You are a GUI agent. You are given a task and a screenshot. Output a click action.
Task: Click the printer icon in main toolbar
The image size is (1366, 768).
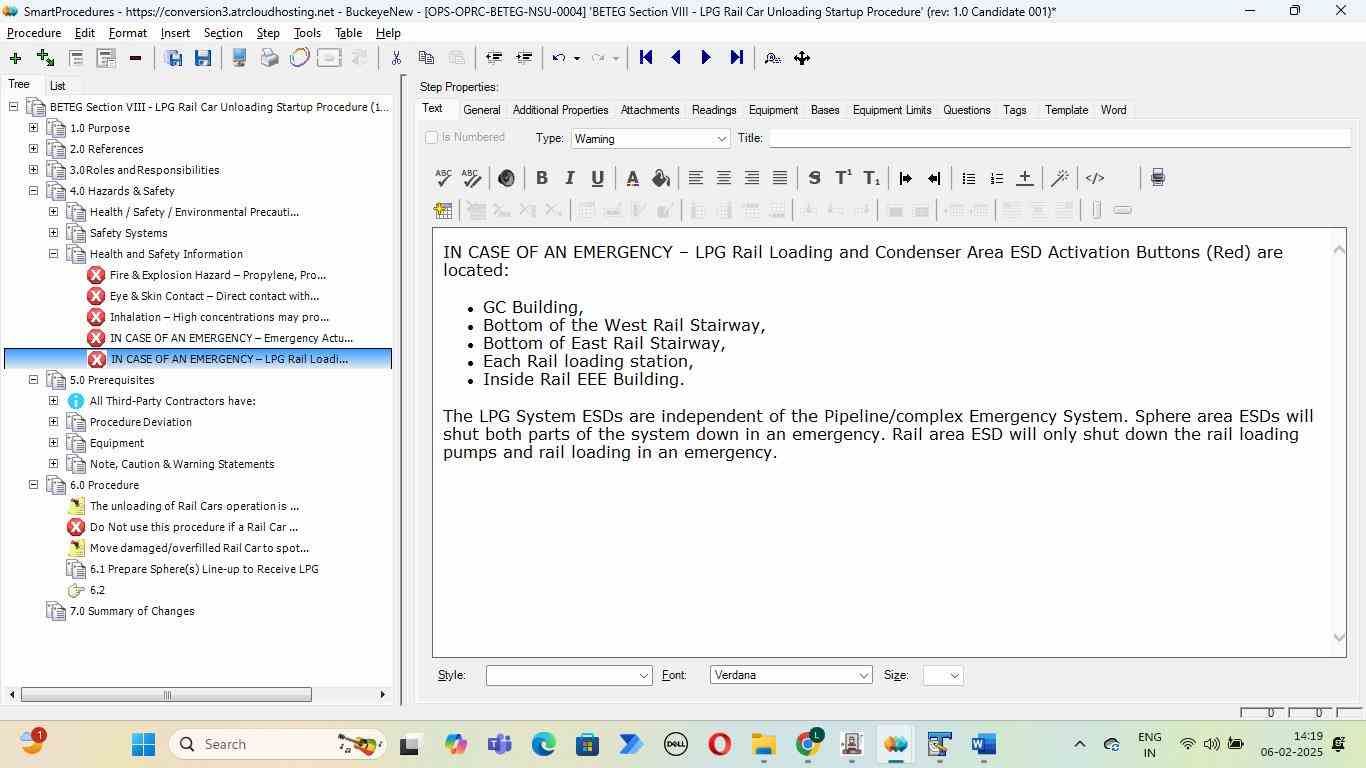pos(269,58)
